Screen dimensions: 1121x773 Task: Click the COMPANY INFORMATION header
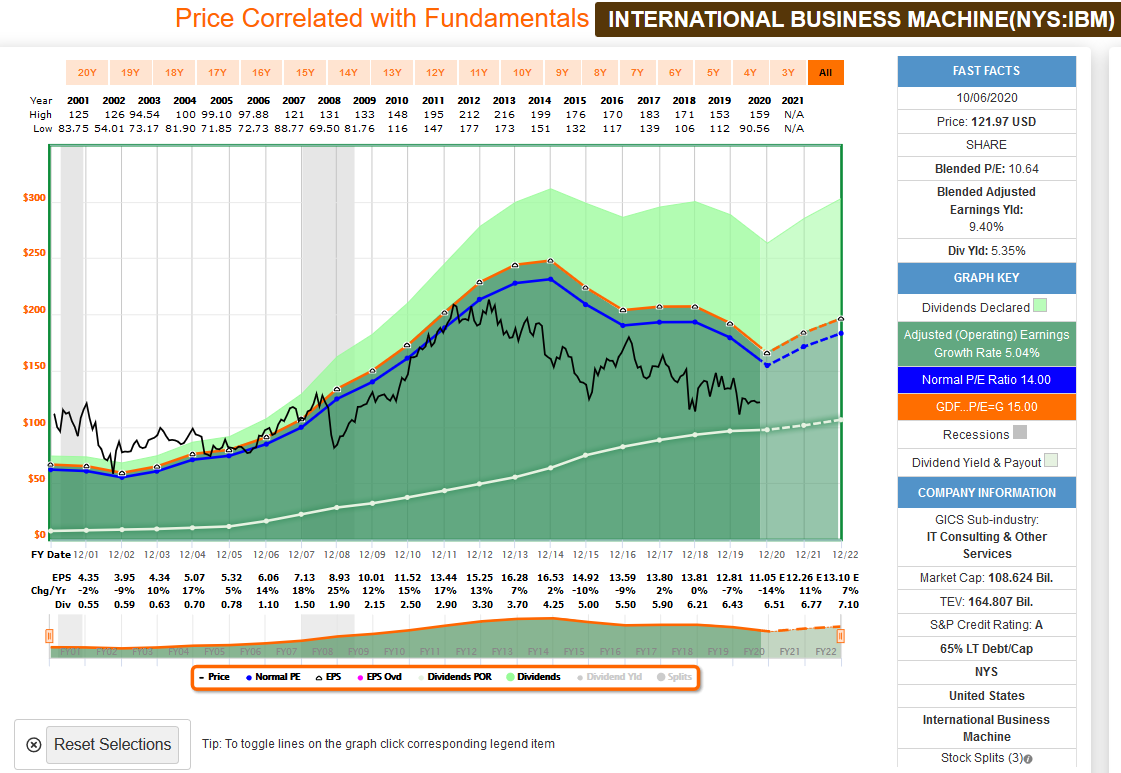pyautogui.click(x=987, y=493)
